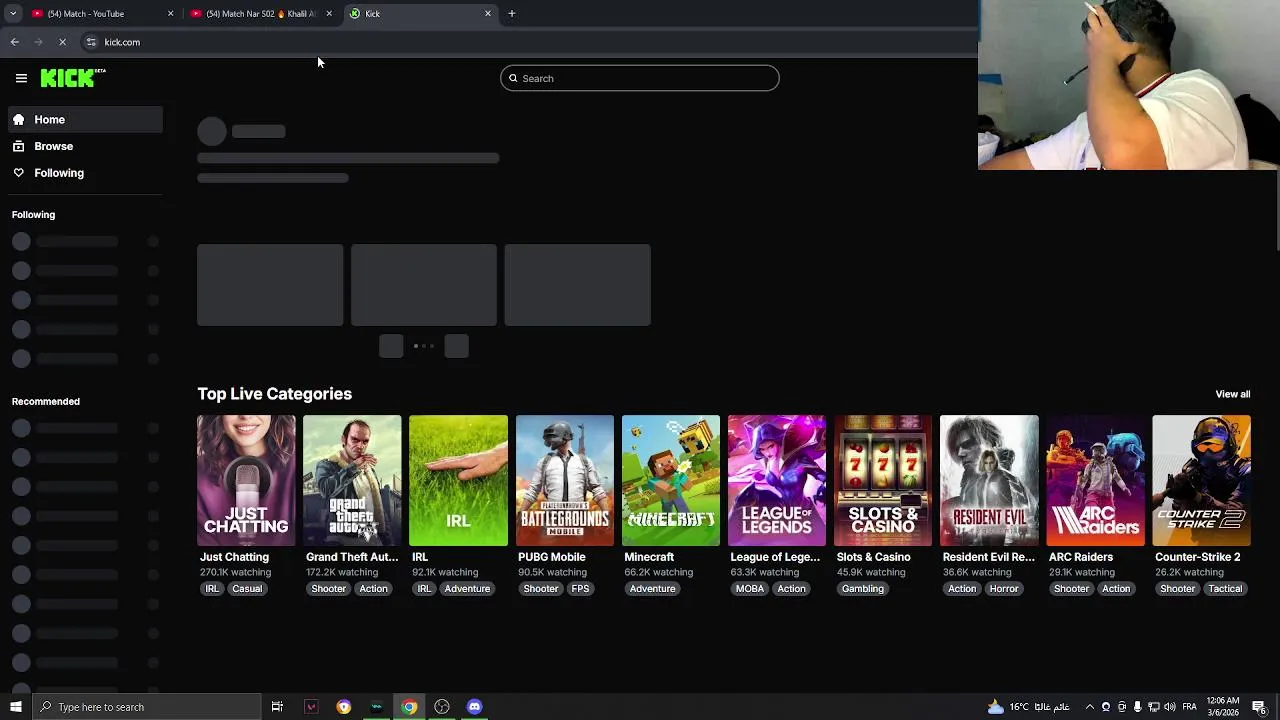
Task: Click the FRA language indicator
Action: (x=1190, y=707)
